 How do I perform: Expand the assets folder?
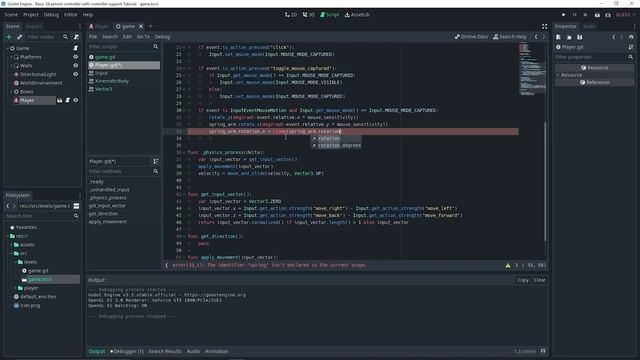click(x=11, y=245)
